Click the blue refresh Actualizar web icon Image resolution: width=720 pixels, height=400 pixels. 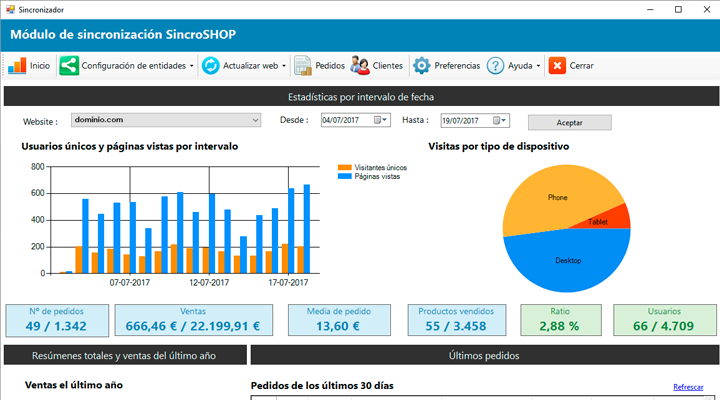pos(211,66)
